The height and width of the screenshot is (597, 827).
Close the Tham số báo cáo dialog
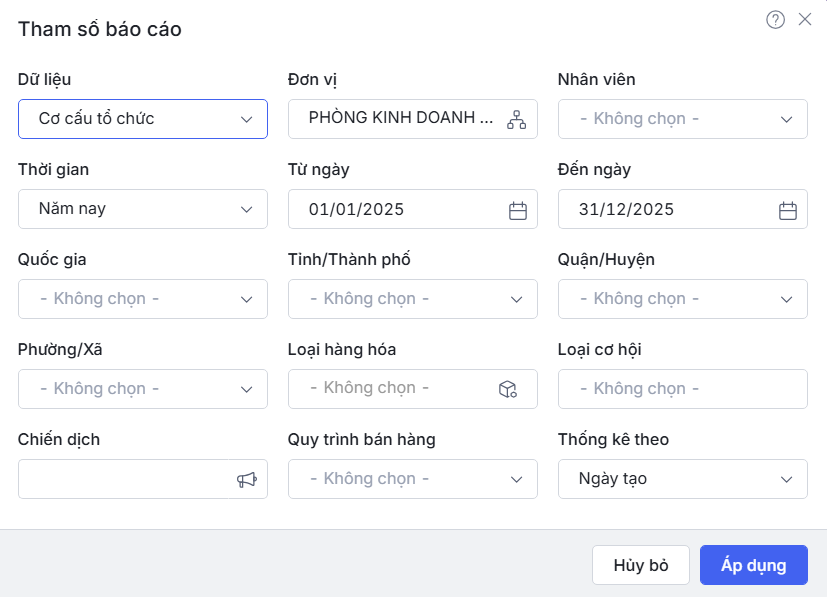tap(805, 19)
